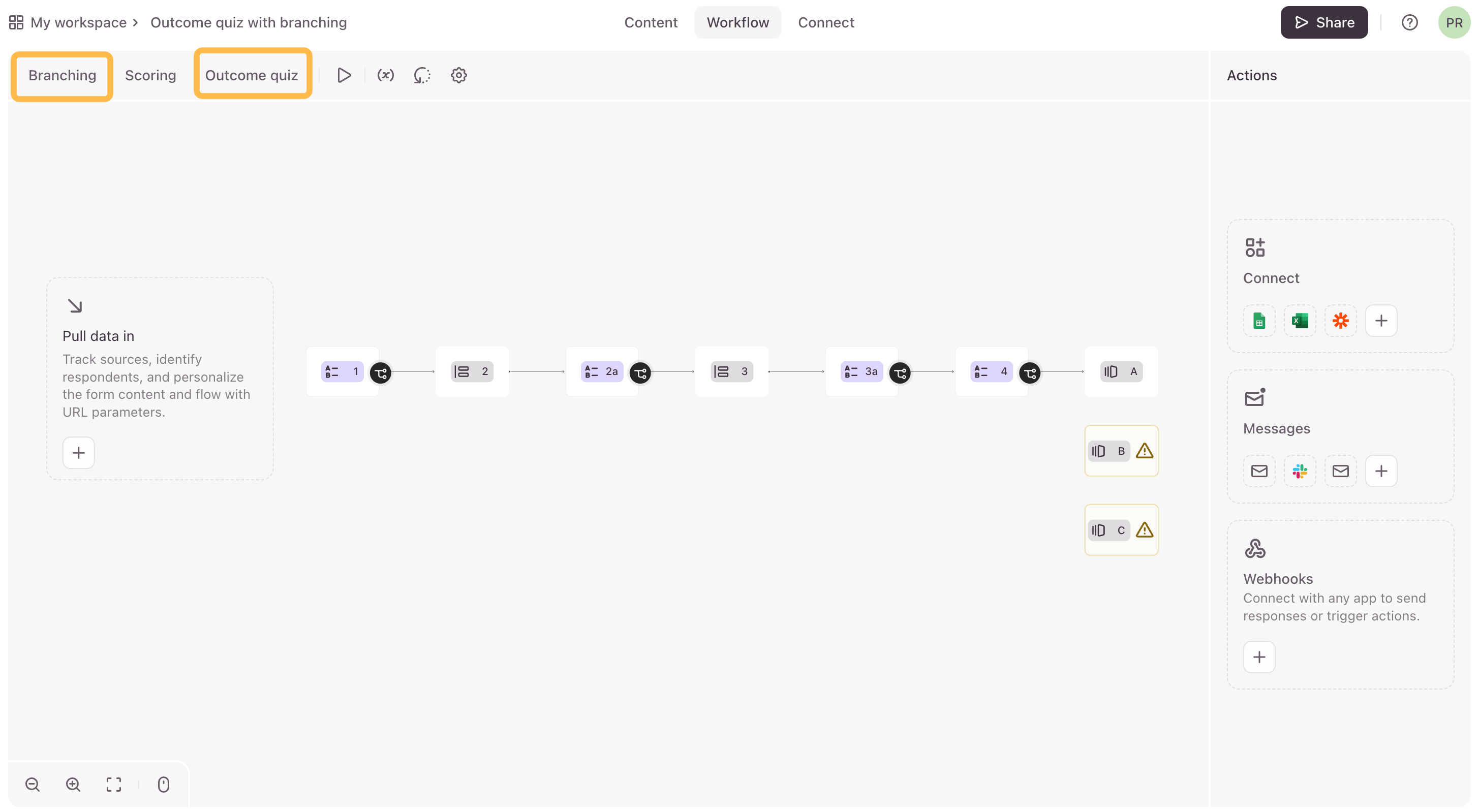Go to My workspace breadcrumb
The image size is (1479, 812).
[78, 22]
